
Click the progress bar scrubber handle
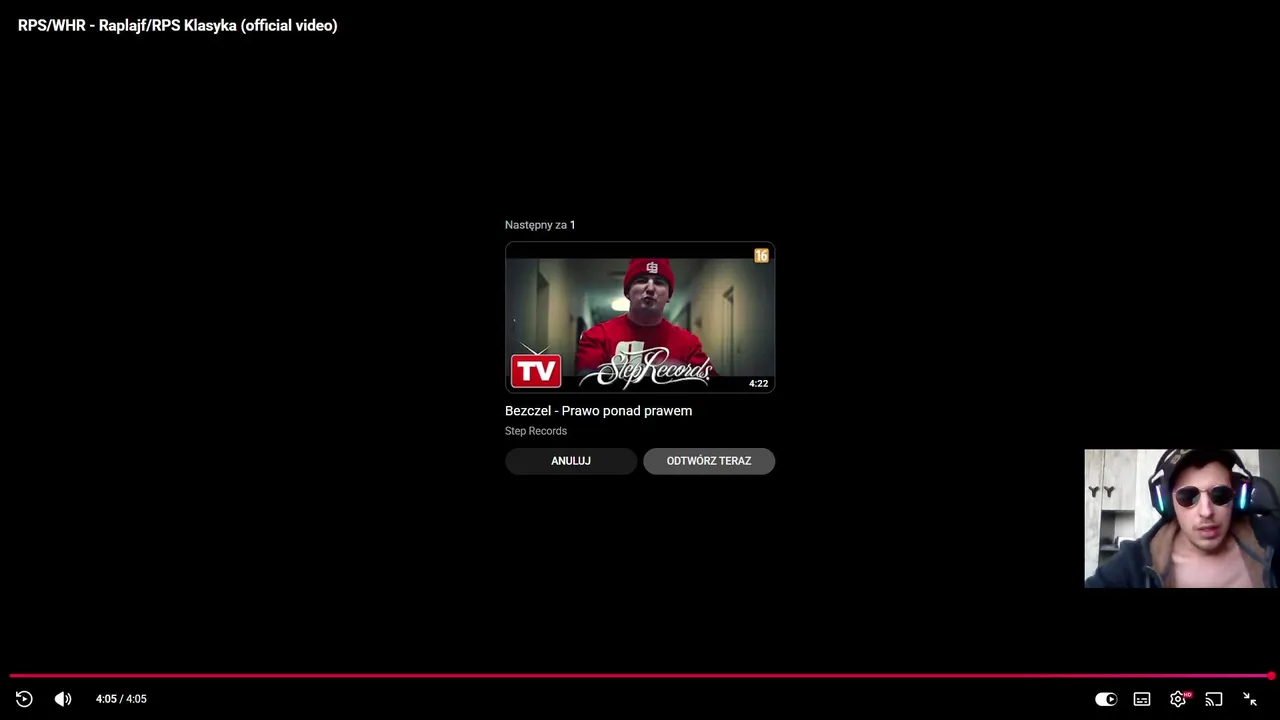click(x=1271, y=676)
